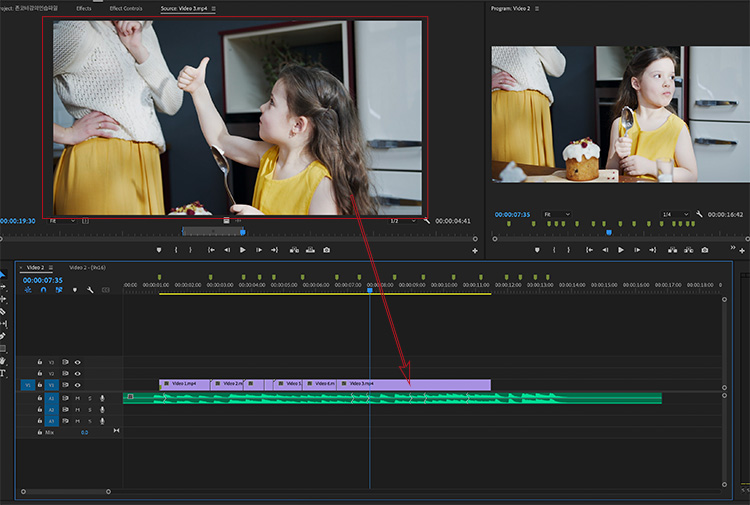
Task: Click Mark In brace in Source monitor
Action: (176, 250)
